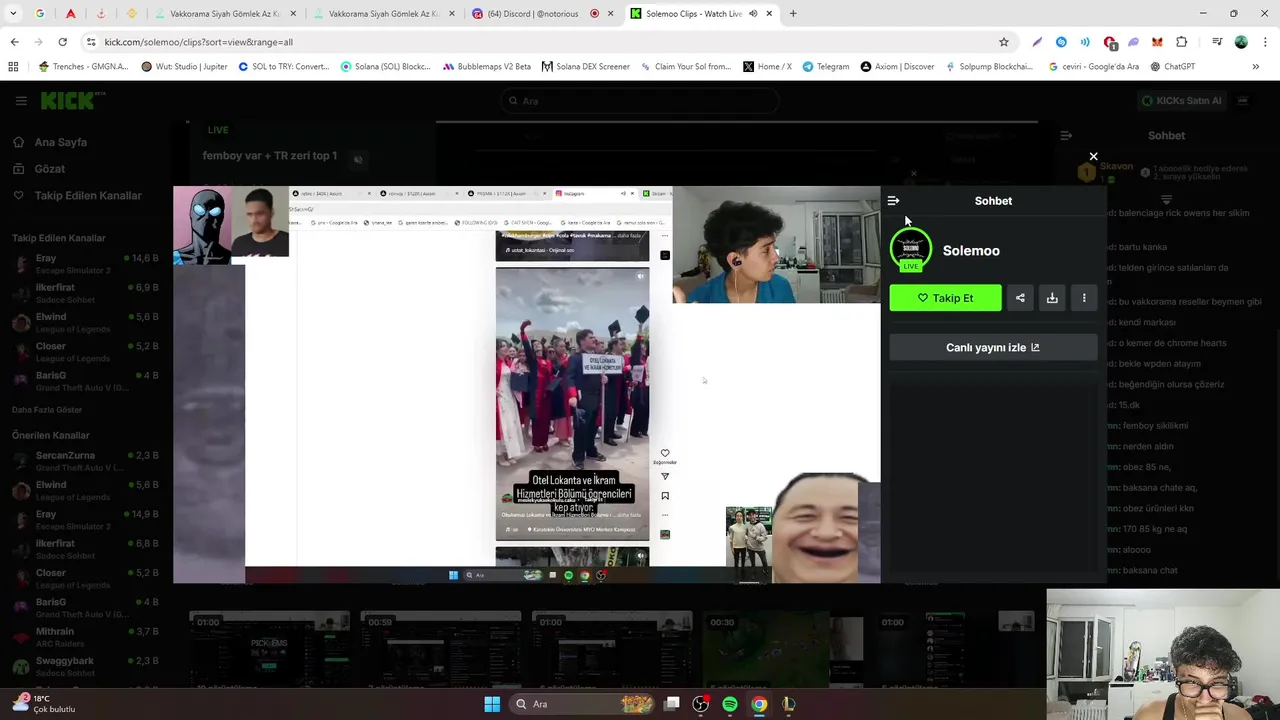Follow Solemoo with the Takip Et button
This screenshot has width=1280, height=720.
(945, 298)
